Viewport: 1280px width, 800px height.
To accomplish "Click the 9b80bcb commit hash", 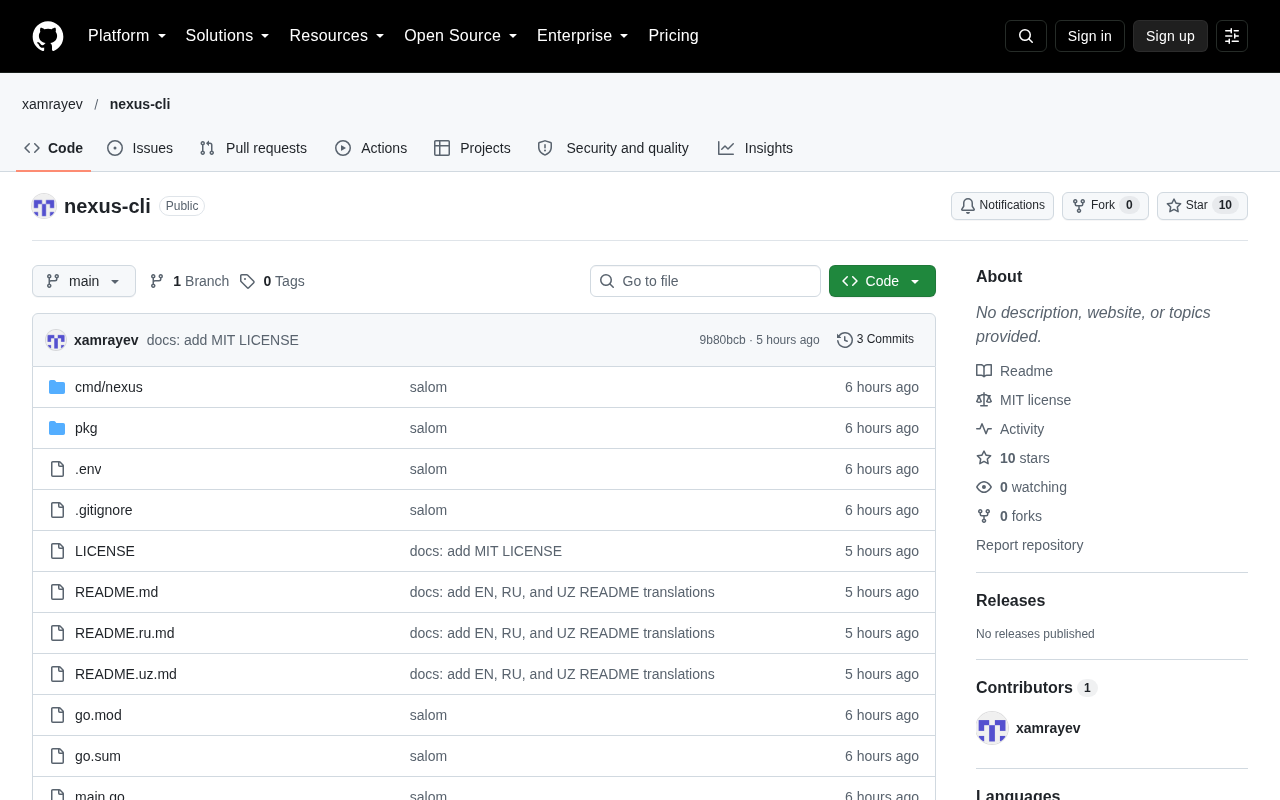I will (x=722, y=340).
